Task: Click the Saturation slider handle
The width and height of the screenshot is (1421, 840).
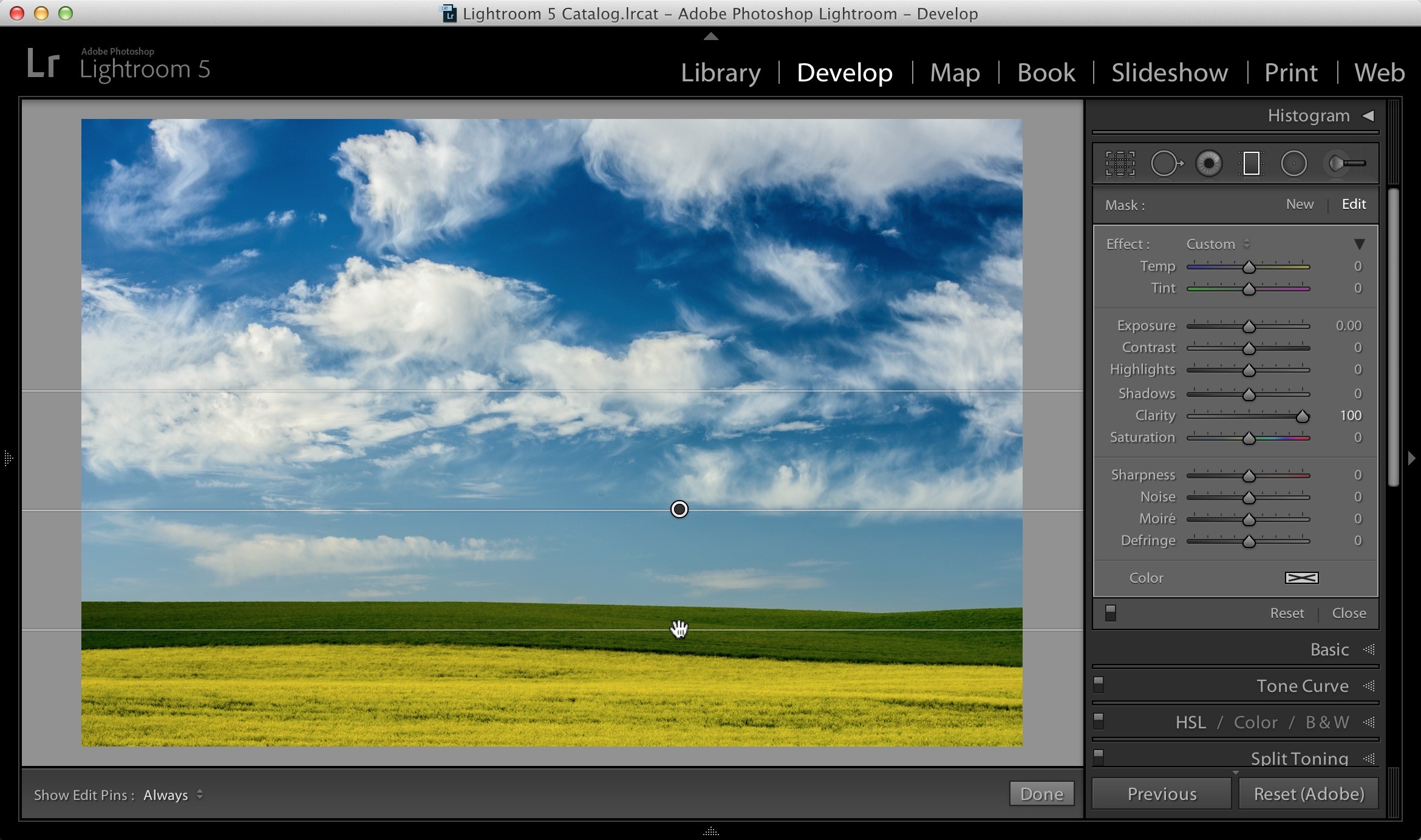Action: 1249,438
